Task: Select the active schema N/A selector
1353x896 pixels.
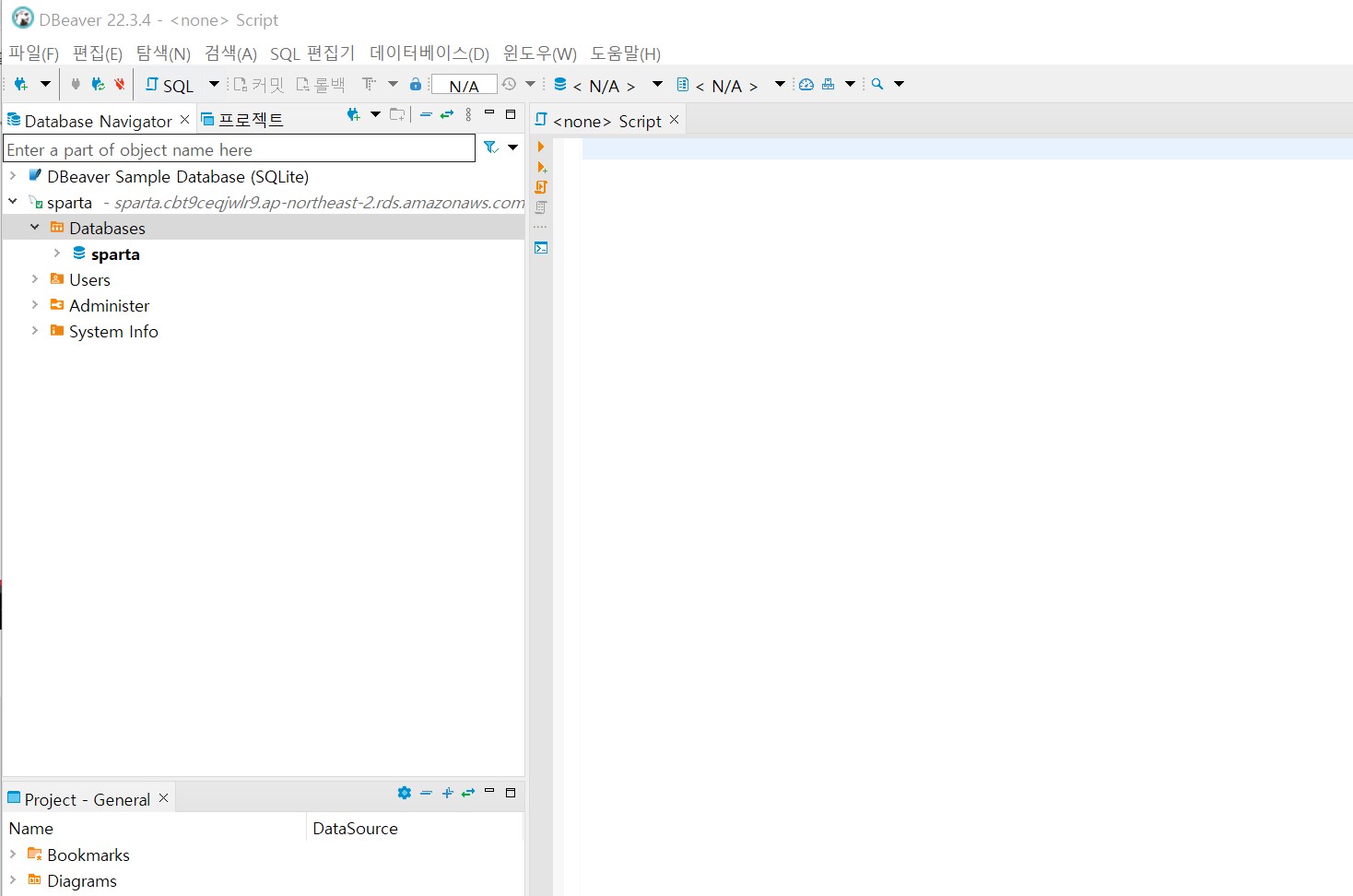Action: click(718, 85)
